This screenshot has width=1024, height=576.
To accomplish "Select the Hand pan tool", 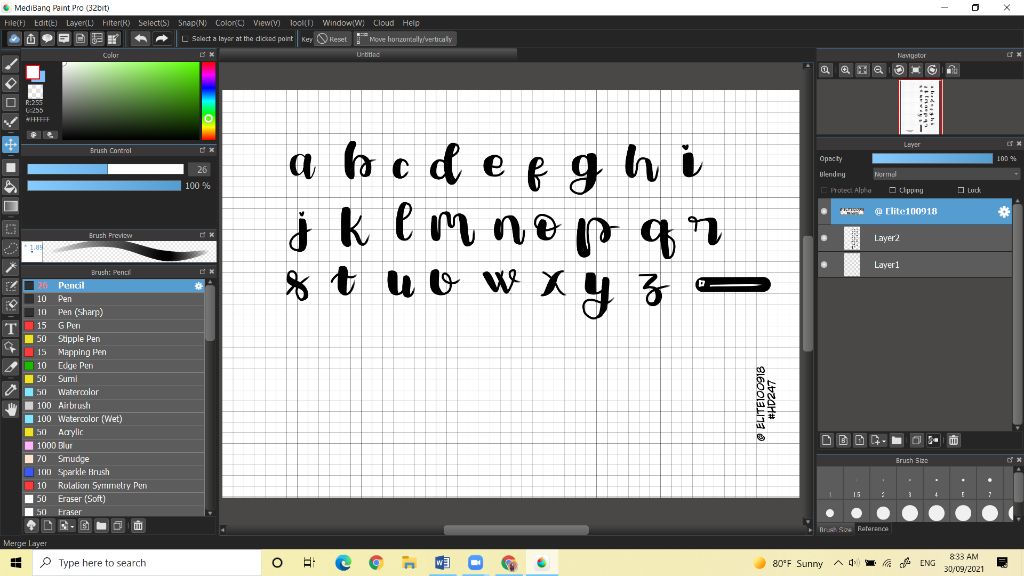I will click(x=10, y=409).
